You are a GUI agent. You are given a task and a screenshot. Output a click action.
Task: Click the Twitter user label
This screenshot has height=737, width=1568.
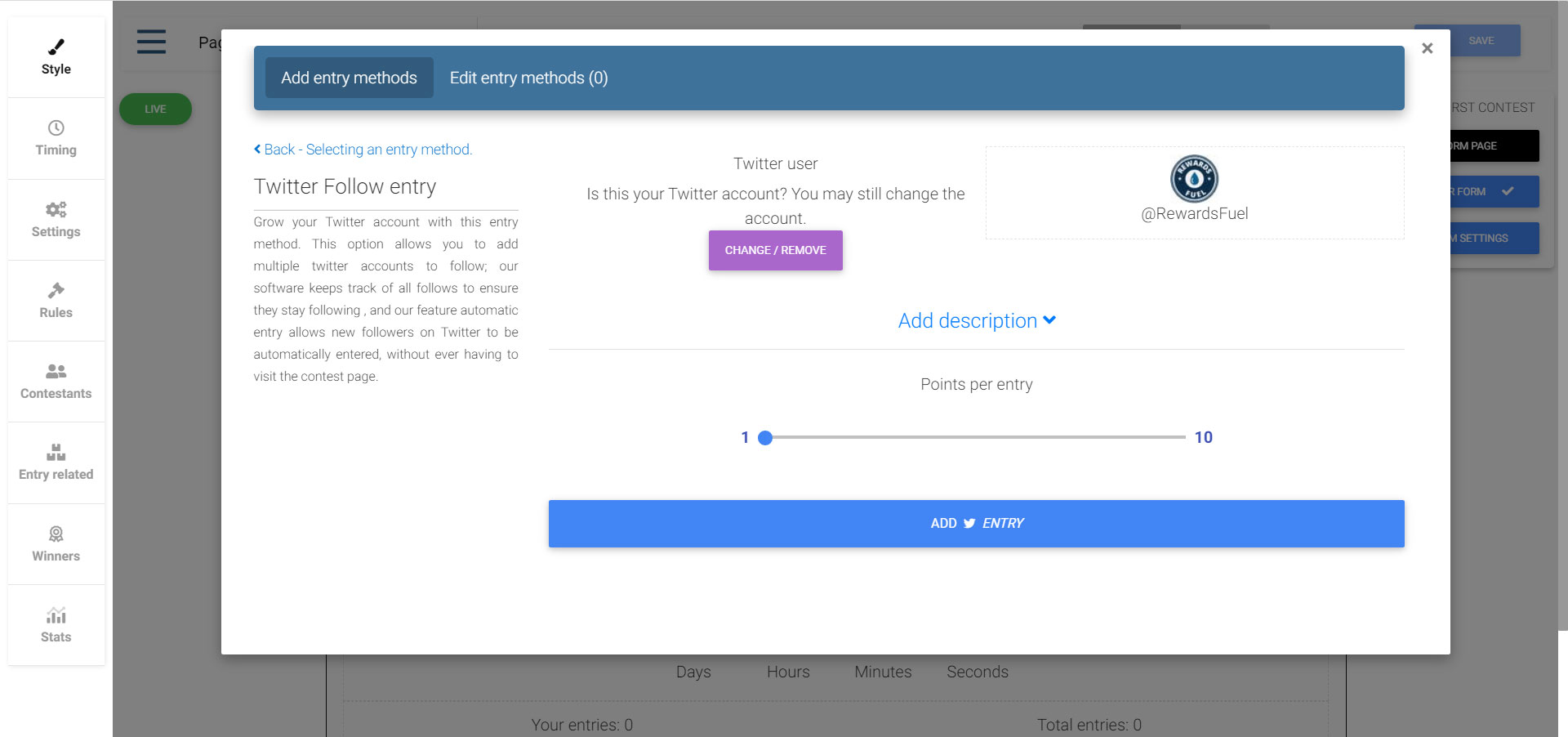[x=775, y=163]
